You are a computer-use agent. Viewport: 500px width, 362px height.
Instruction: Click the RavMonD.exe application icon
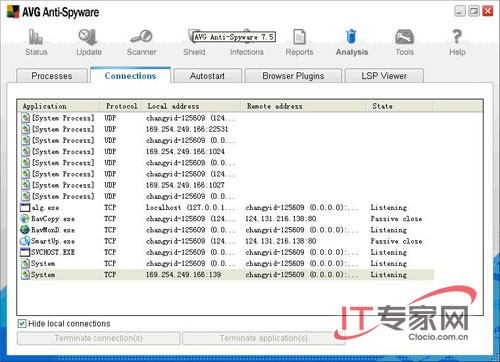click(x=25, y=230)
